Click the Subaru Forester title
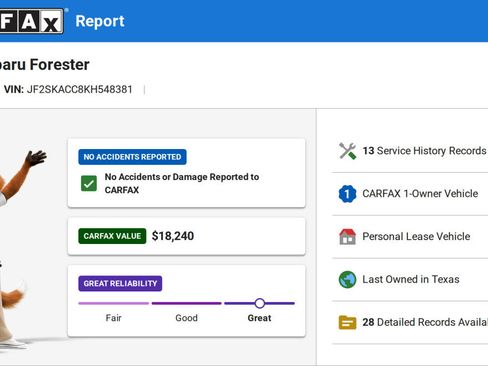This screenshot has height=366, width=488. tap(45, 65)
